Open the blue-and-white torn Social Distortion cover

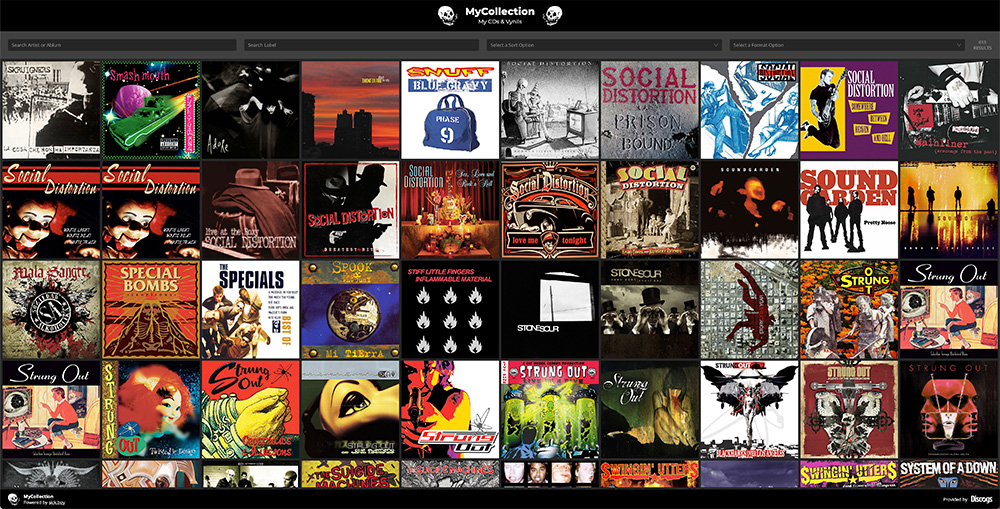pos(749,110)
